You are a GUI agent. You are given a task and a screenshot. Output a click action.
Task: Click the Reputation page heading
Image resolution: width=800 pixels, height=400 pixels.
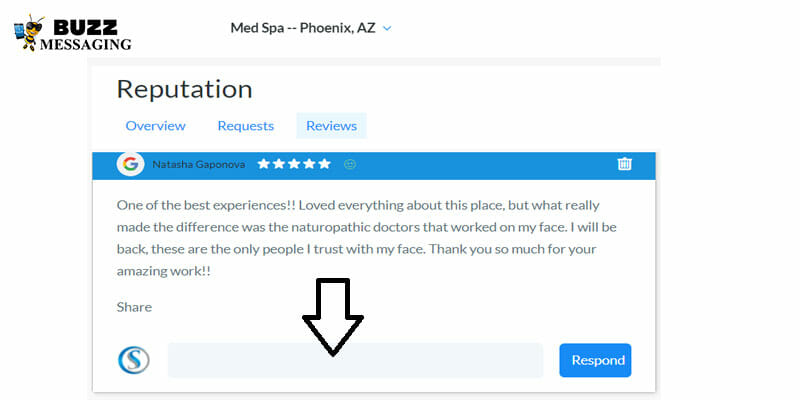[183, 88]
